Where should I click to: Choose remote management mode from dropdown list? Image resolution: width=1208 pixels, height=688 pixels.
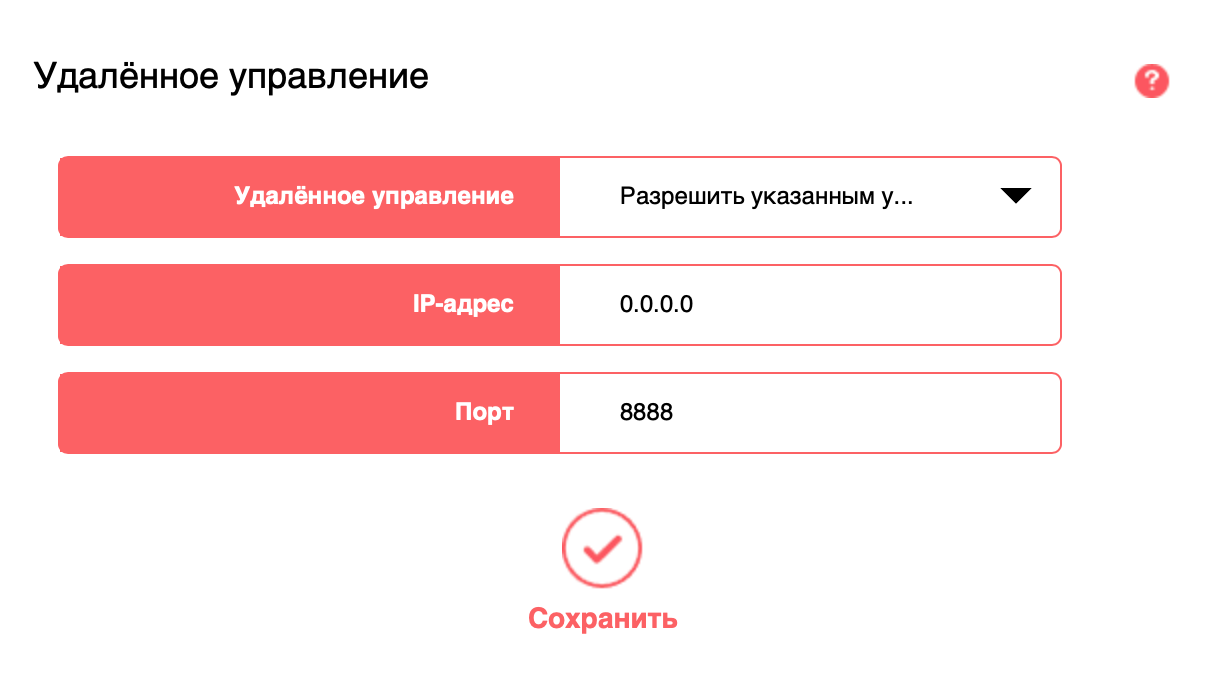[x=810, y=197]
